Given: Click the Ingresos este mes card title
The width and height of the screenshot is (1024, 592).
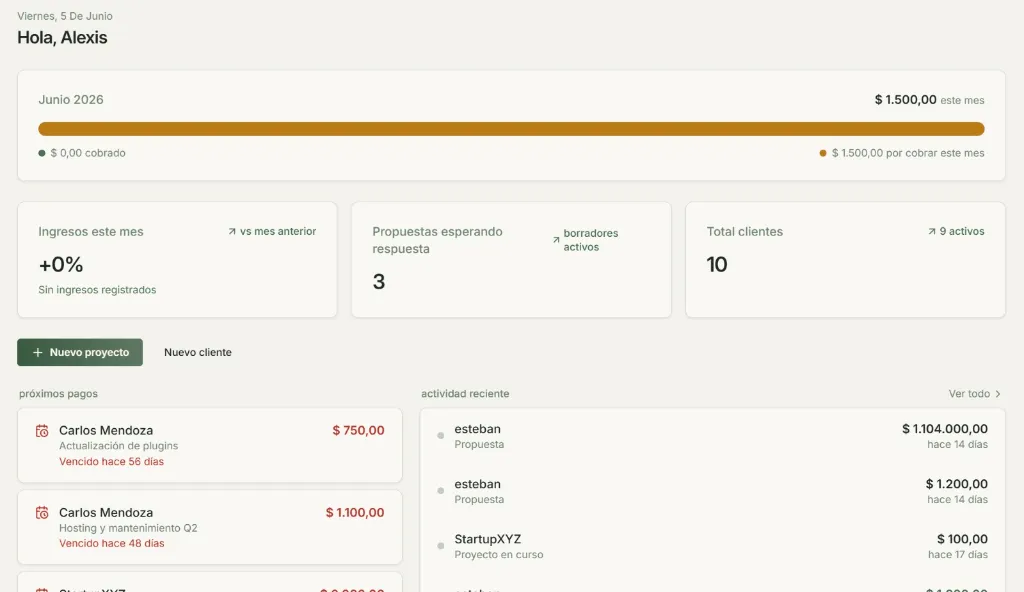Looking at the screenshot, I should pyautogui.click(x=91, y=231).
